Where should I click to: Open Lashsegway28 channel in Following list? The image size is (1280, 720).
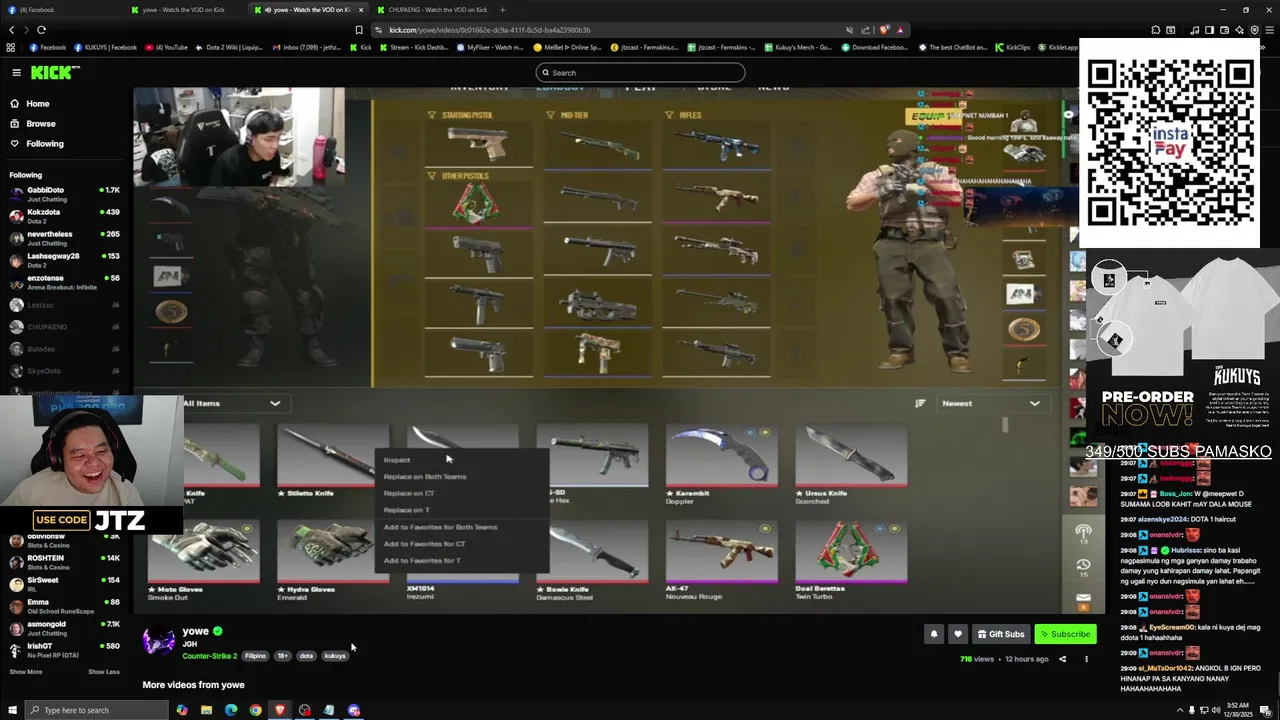[64, 260]
